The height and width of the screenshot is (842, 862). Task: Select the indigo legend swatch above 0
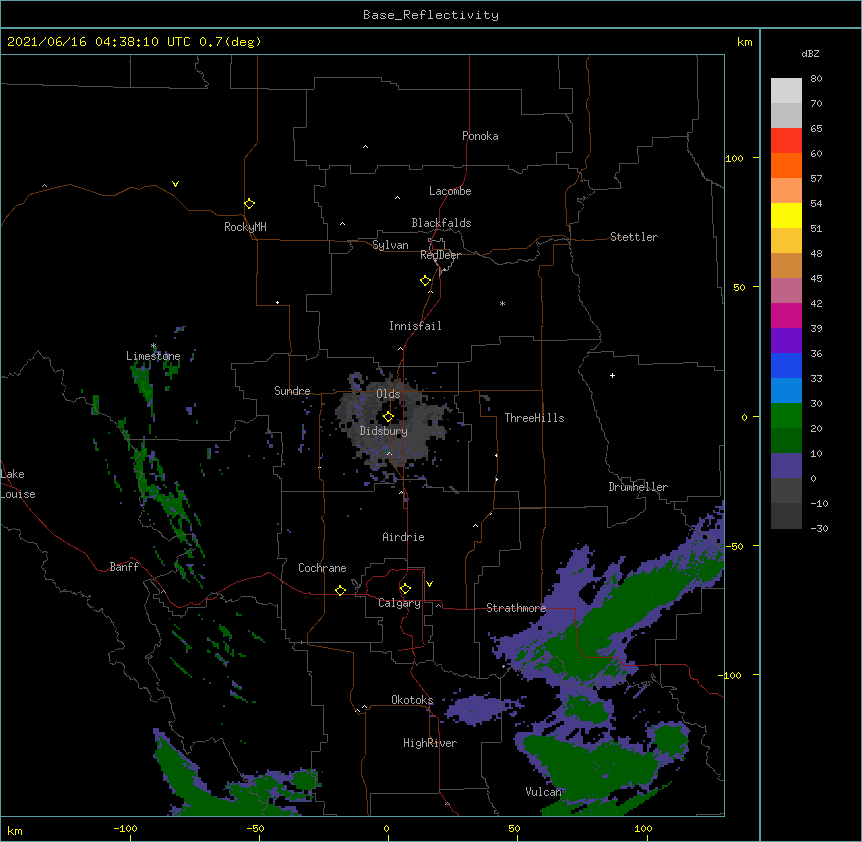[x=786, y=466]
